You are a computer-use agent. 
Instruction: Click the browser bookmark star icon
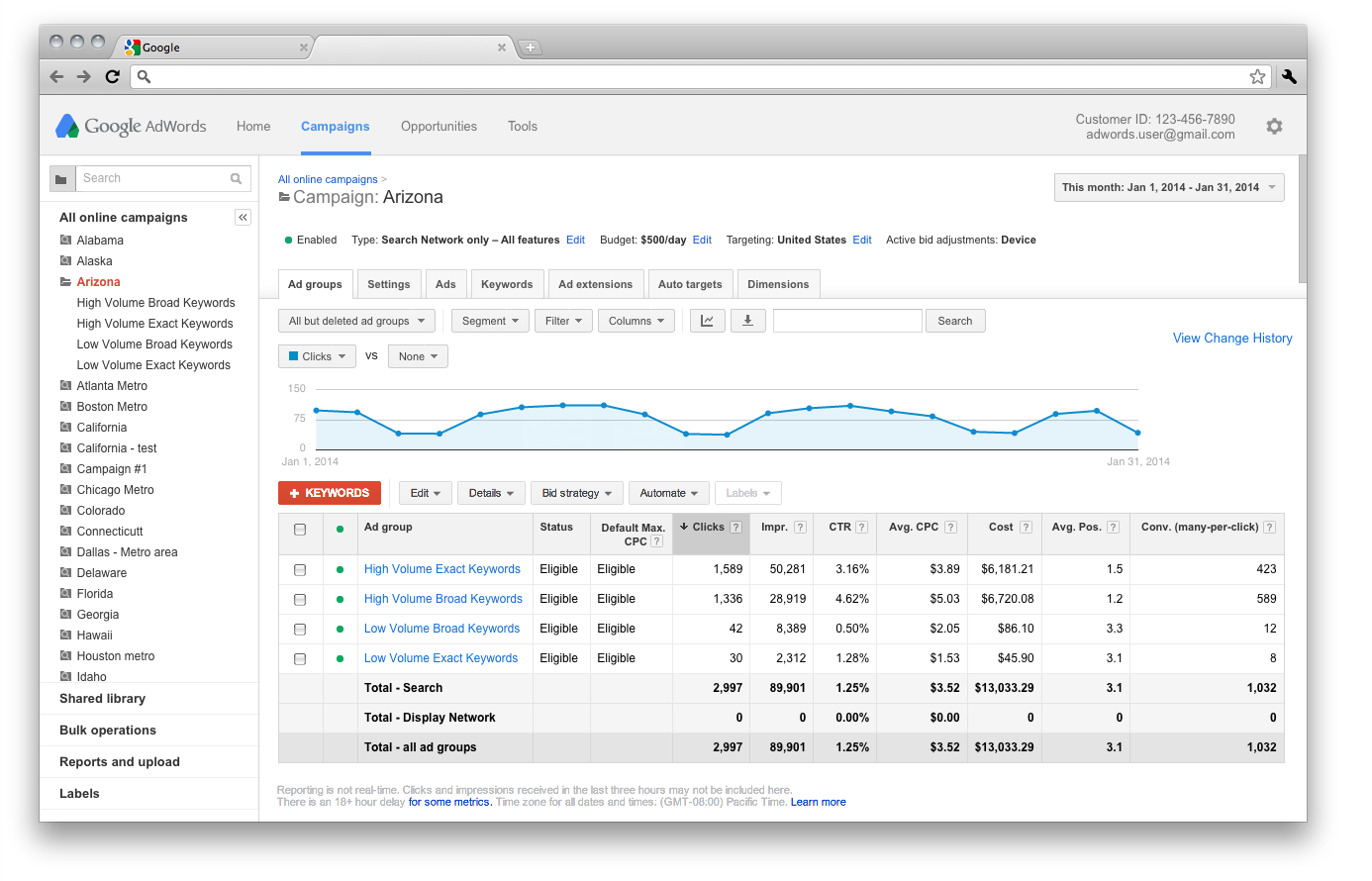[1257, 76]
